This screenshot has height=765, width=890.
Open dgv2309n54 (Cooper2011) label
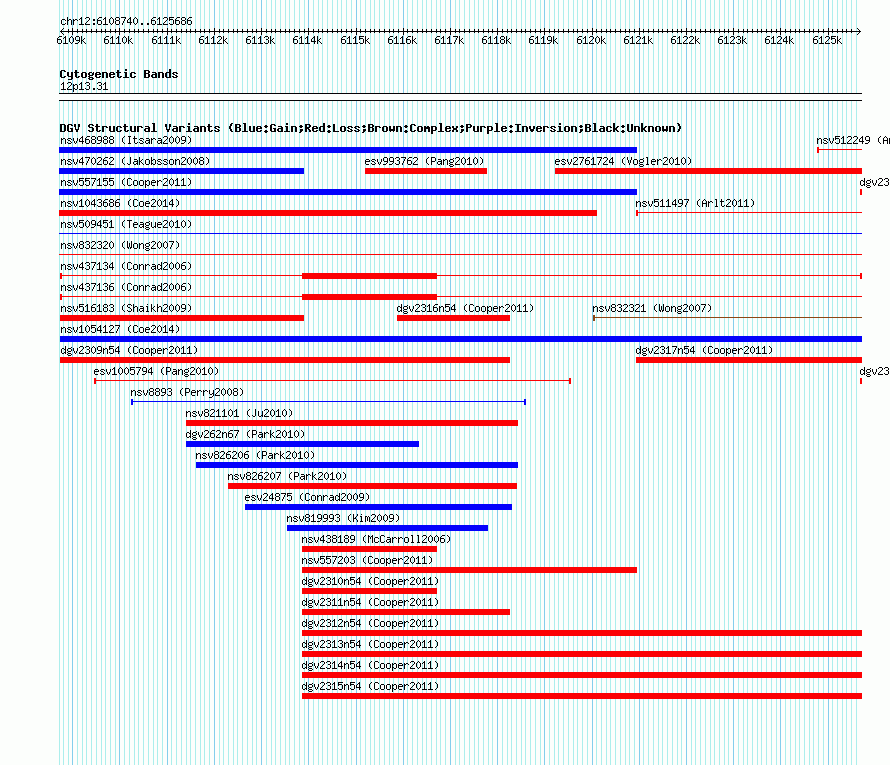coord(129,350)
